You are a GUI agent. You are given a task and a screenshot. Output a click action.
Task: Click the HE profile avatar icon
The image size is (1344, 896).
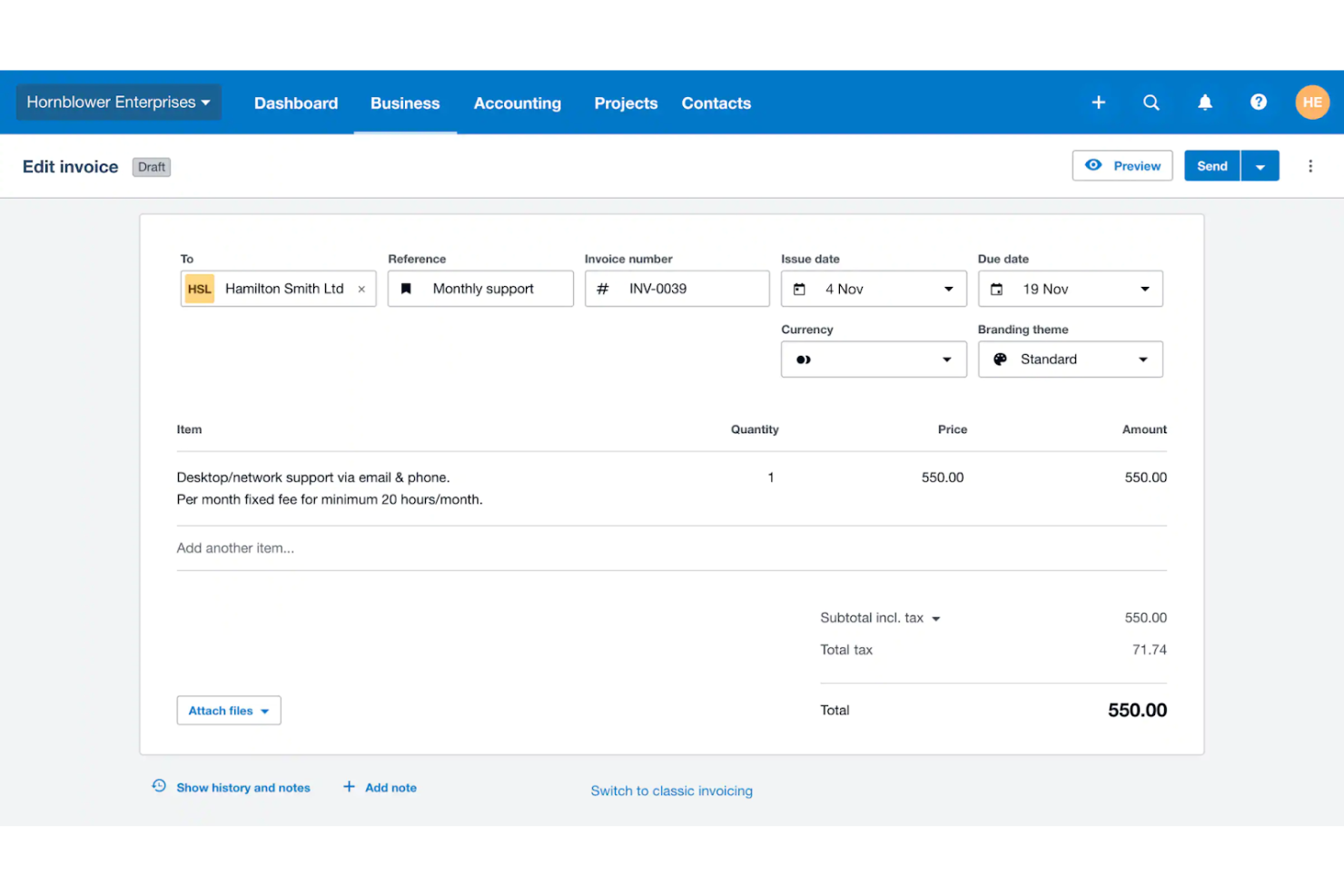point(1312,102)
